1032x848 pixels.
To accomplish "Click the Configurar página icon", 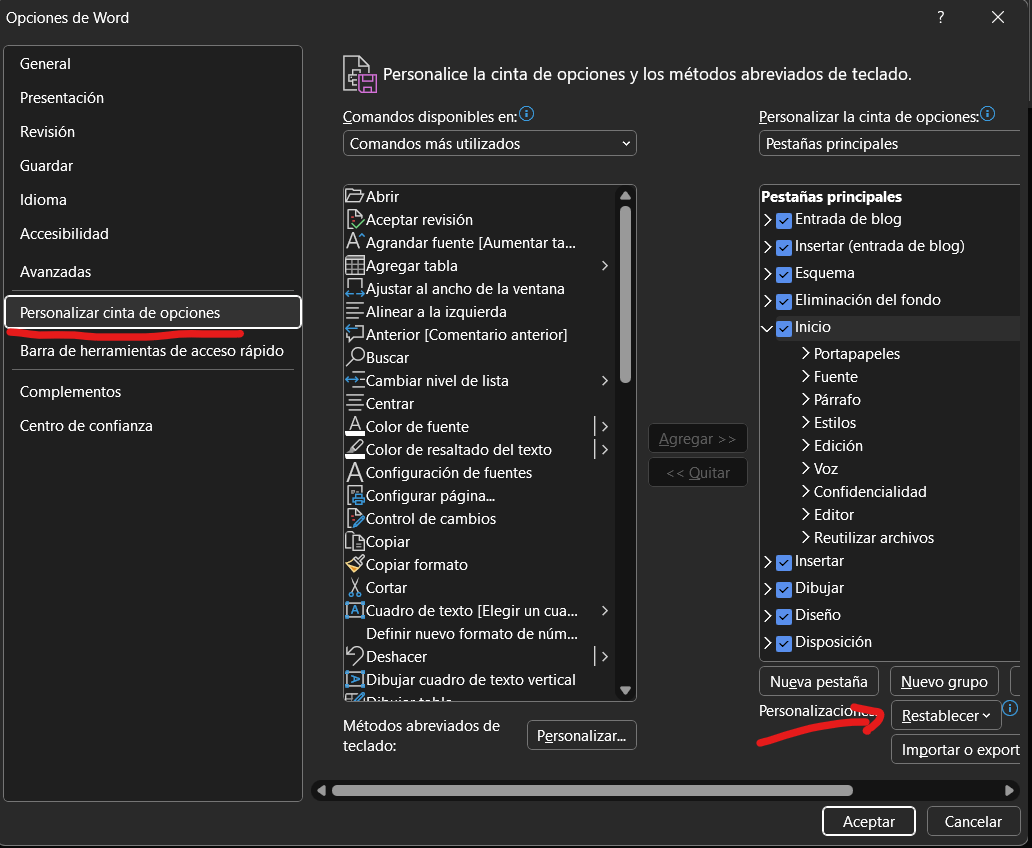I will pyautogui.click(x=354, y=495).
